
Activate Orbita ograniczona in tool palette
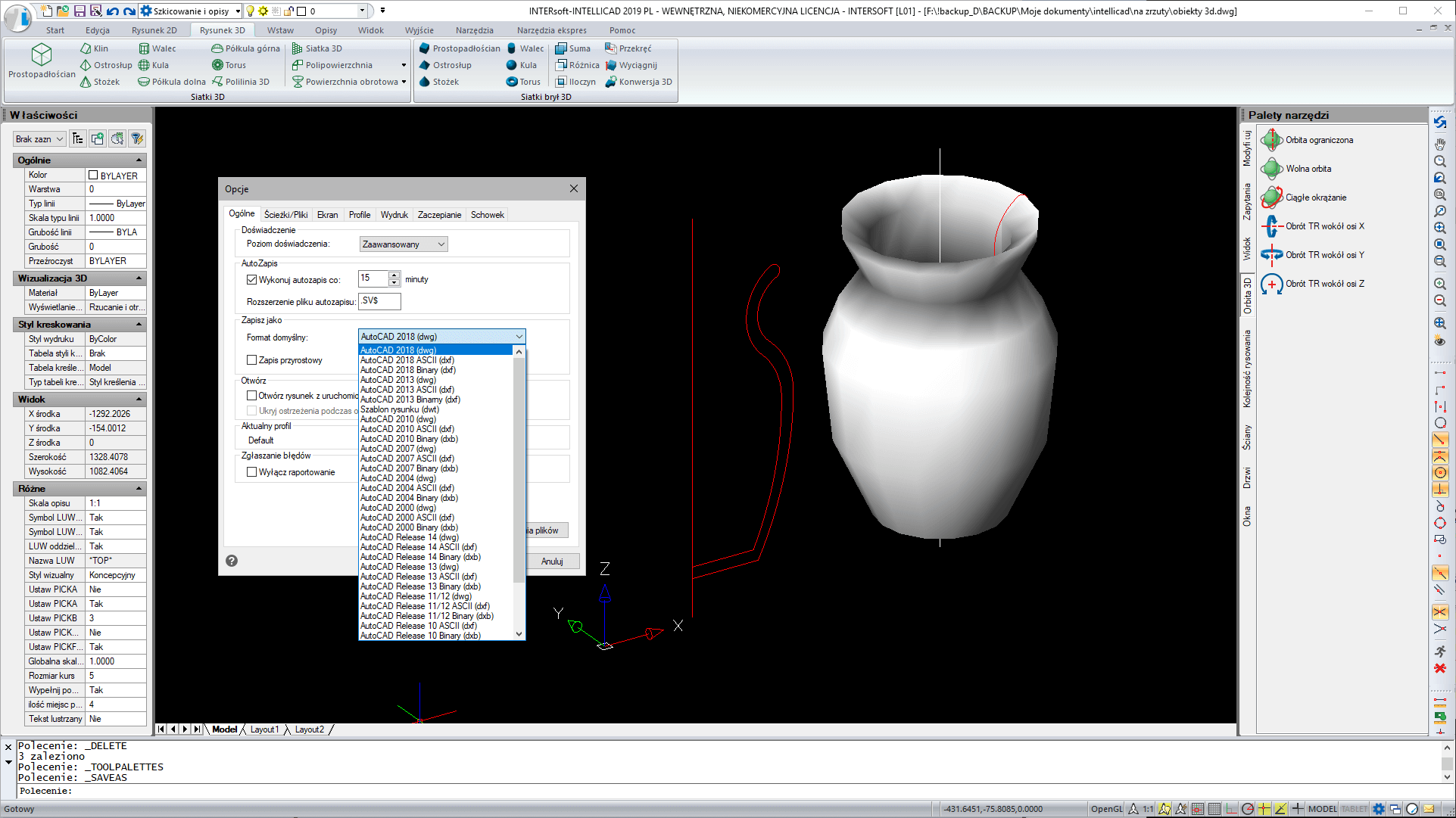click(x=1308, y=140)
